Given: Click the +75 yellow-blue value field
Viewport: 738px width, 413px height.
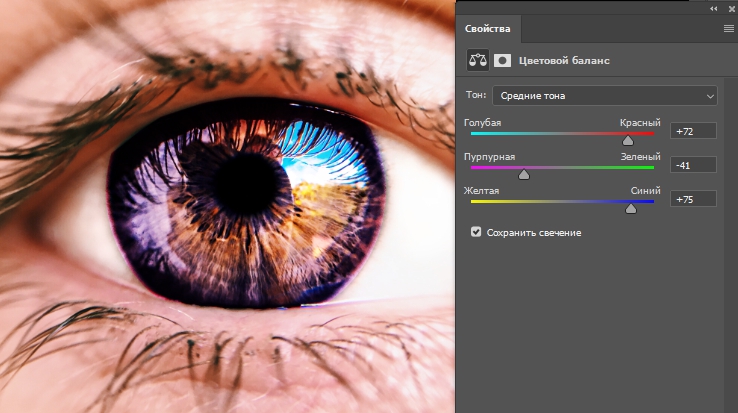Looking at the screenshot, I should click(693, 199).
